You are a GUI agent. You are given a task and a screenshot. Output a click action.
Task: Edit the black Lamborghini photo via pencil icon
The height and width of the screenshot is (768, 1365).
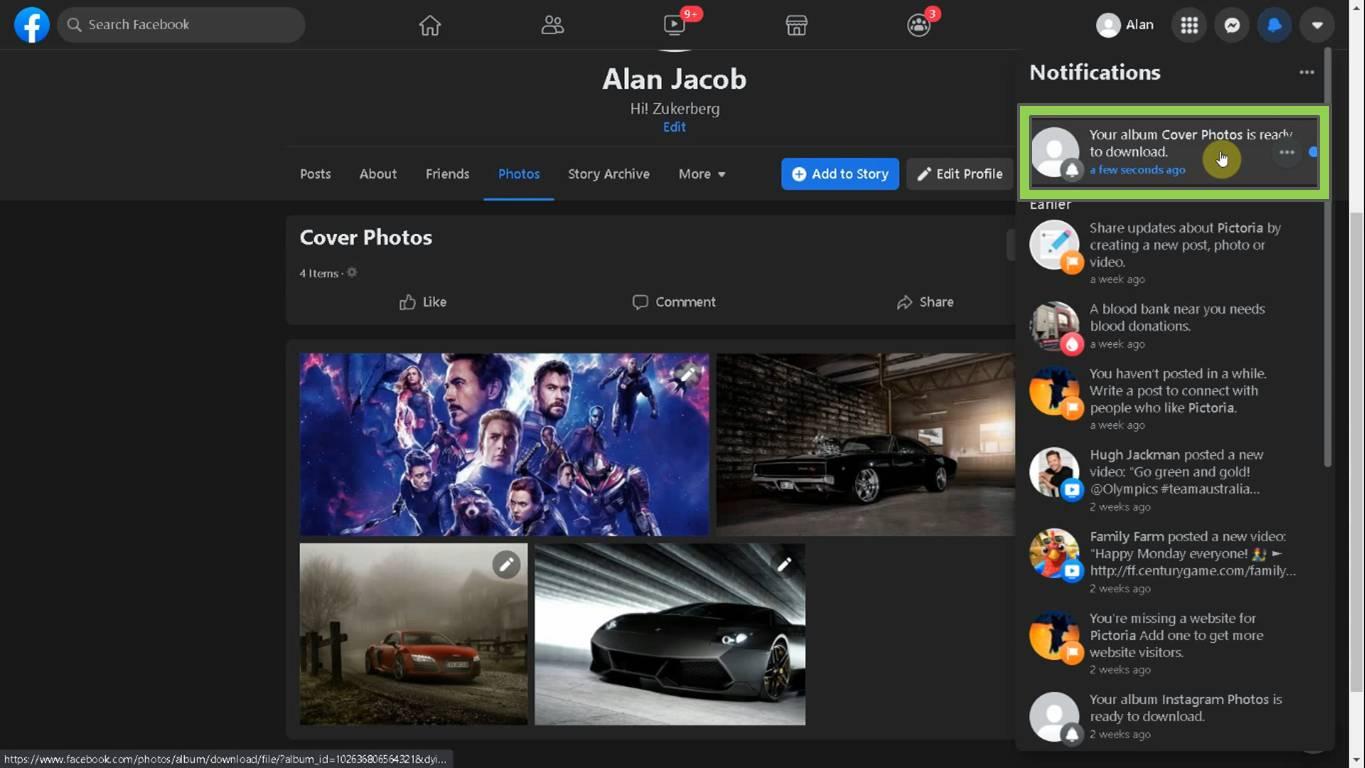pos(784,565)
